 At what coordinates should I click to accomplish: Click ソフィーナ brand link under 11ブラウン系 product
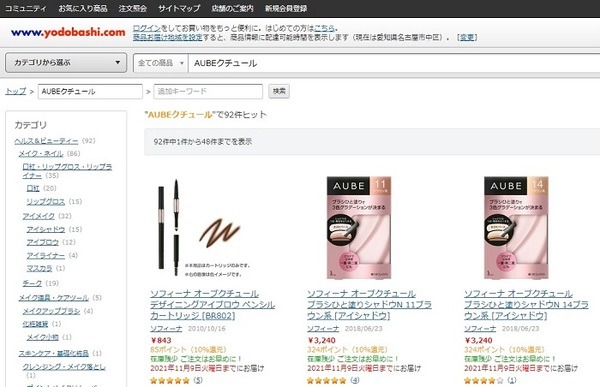tap(323, 328)
